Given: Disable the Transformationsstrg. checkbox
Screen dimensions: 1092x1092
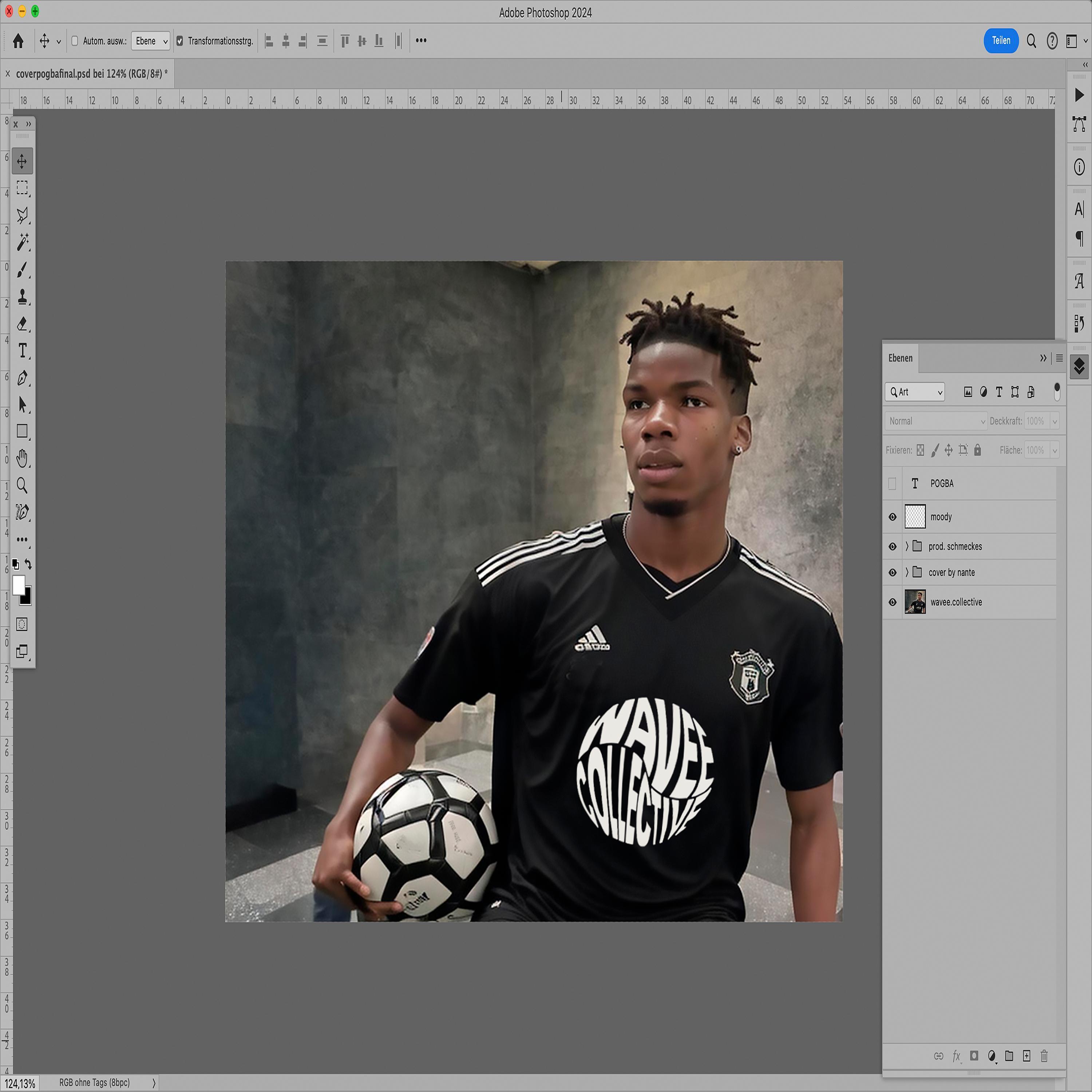Looking at the screenshot, I should click(180, 41).
